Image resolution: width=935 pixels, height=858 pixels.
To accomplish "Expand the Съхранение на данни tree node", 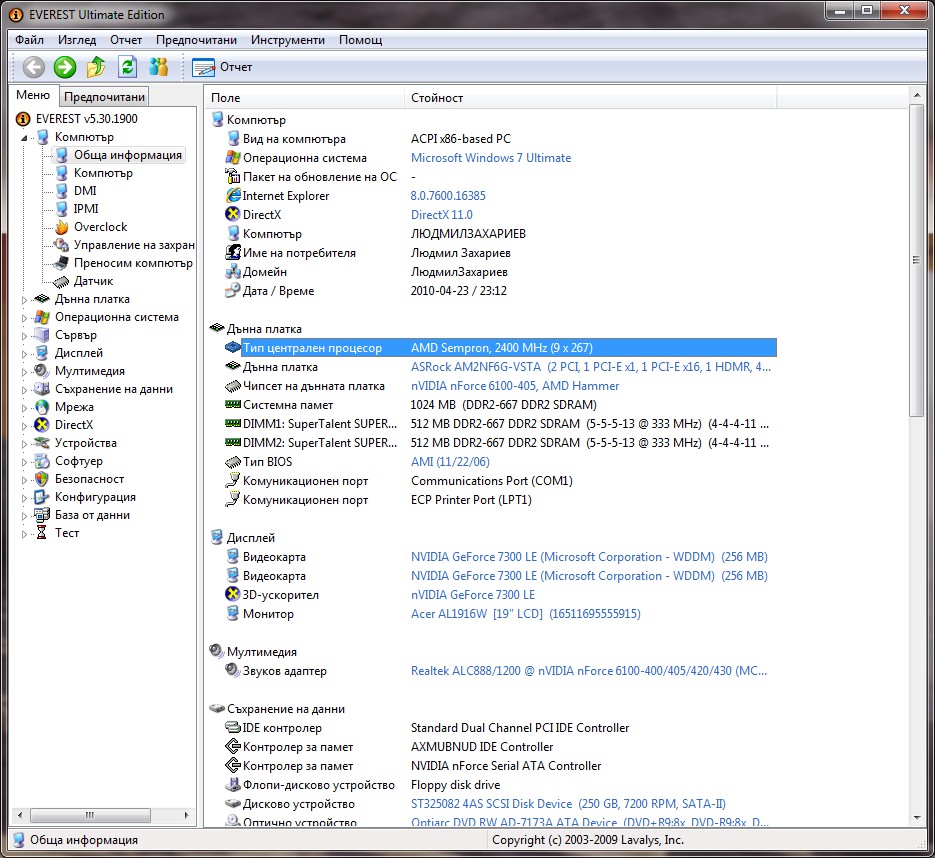I will (x=24, y=390).
